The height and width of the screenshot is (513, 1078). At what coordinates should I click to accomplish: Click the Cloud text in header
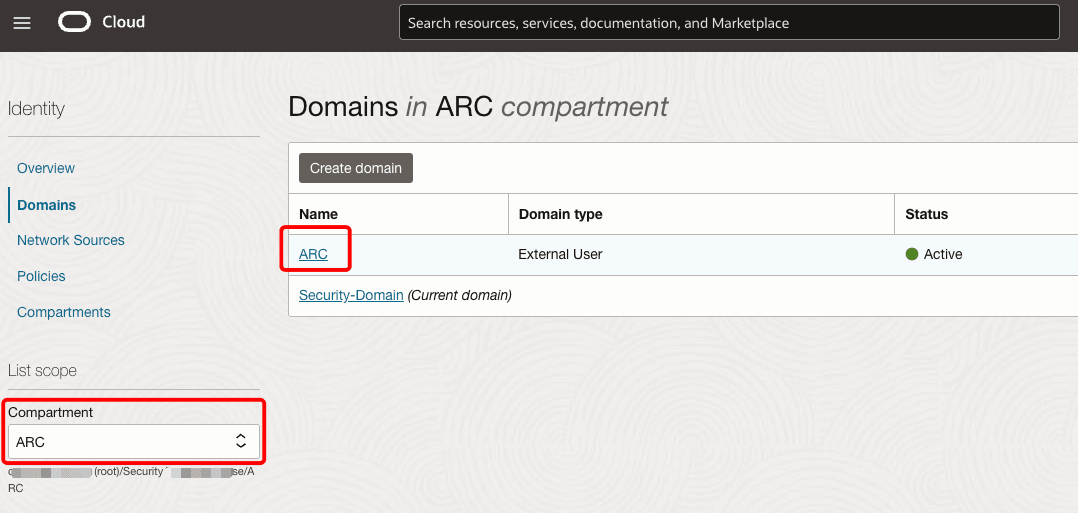pos(124,22)
